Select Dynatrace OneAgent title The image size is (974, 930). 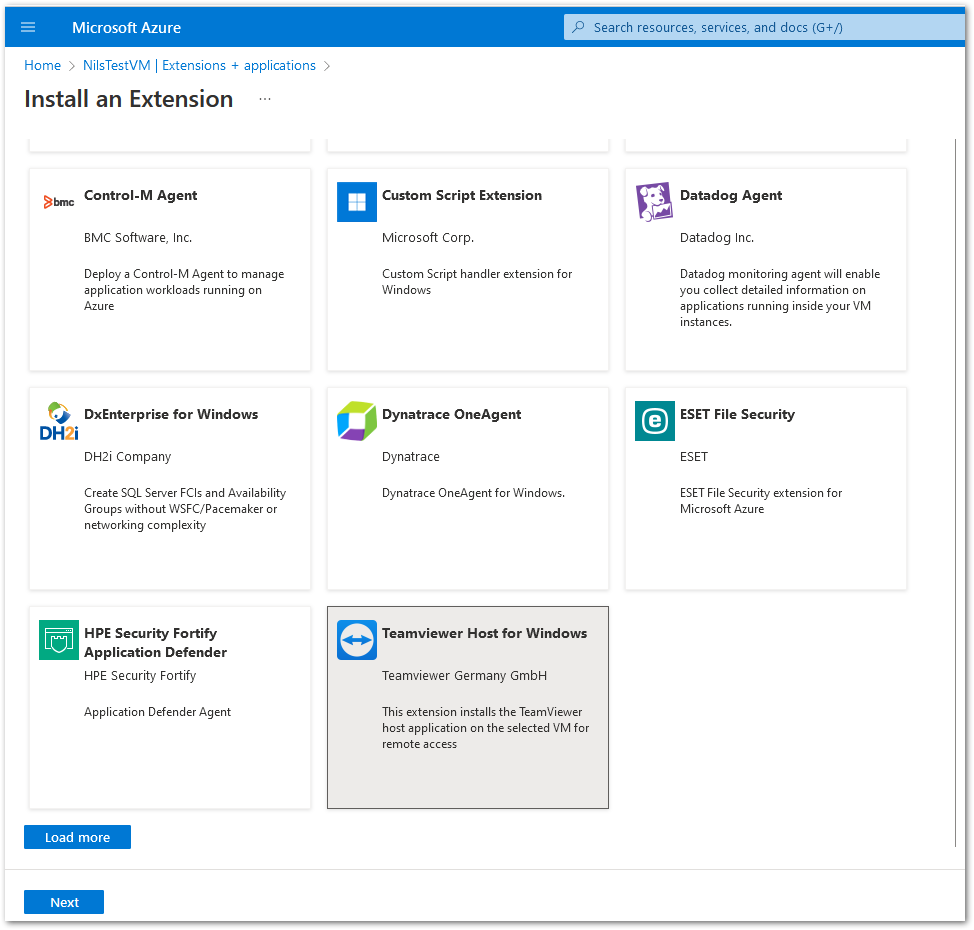coord(452,414)
